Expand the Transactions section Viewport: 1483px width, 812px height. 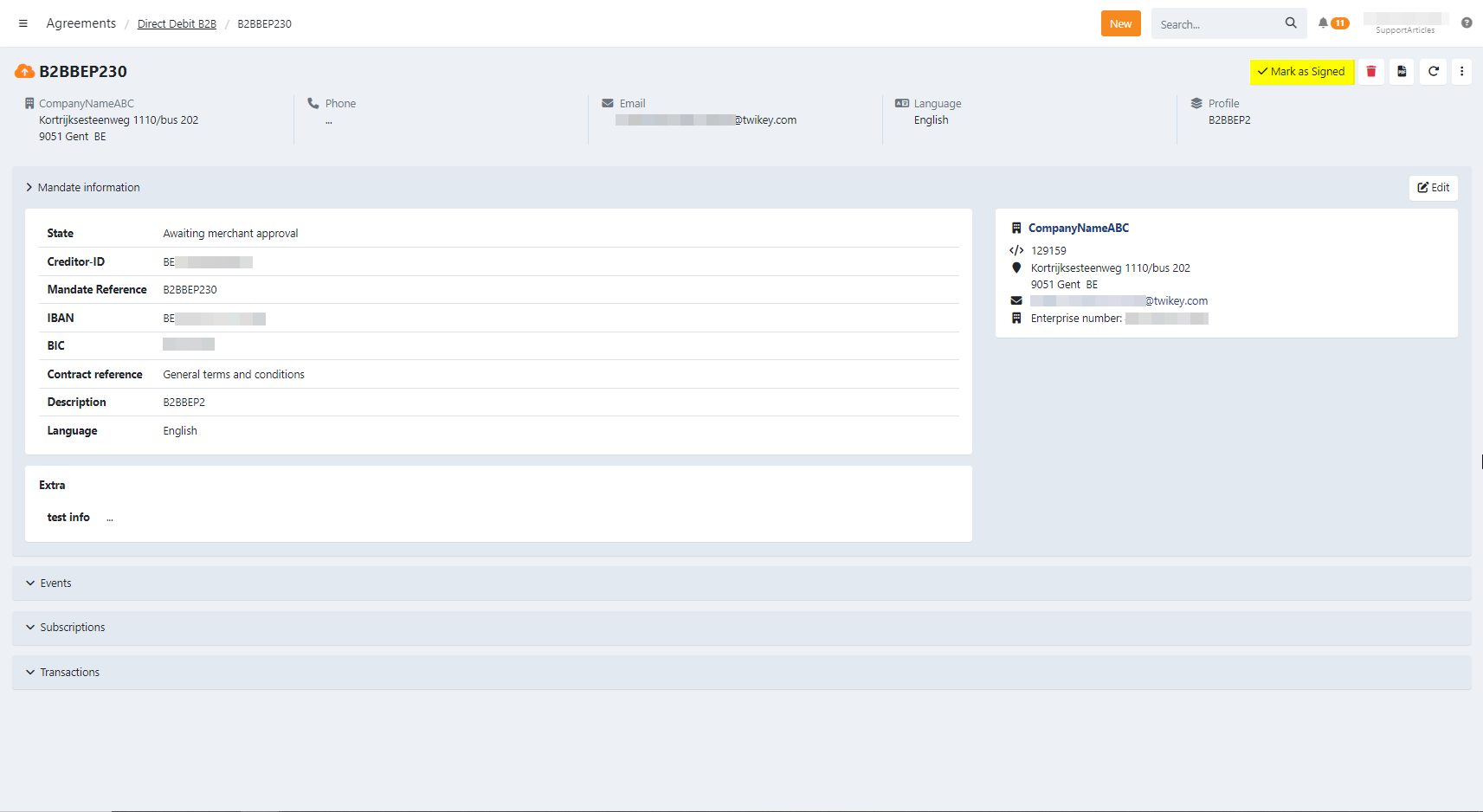coord(69,673)
